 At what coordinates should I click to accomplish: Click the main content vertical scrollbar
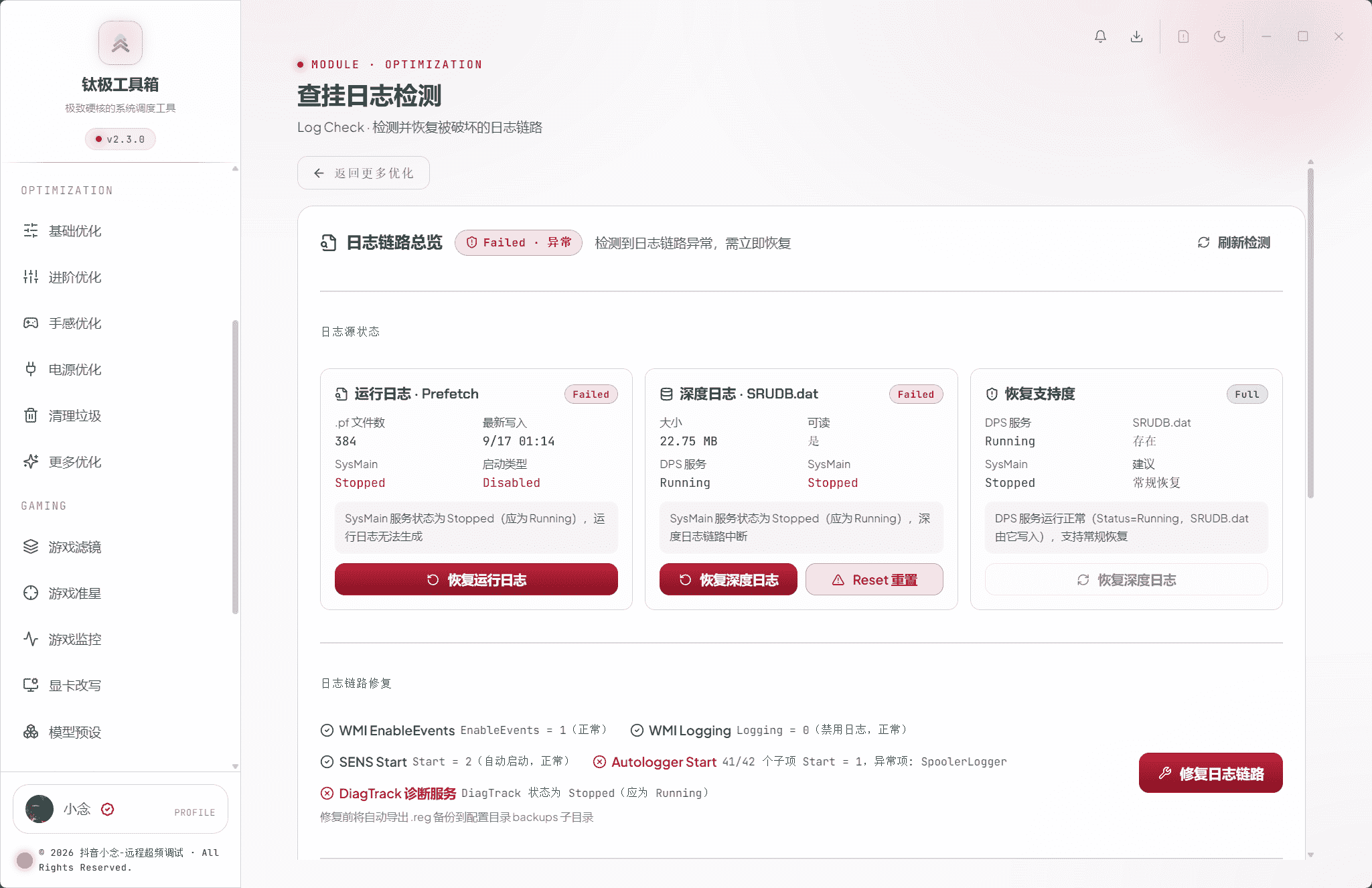[1310, 333]
